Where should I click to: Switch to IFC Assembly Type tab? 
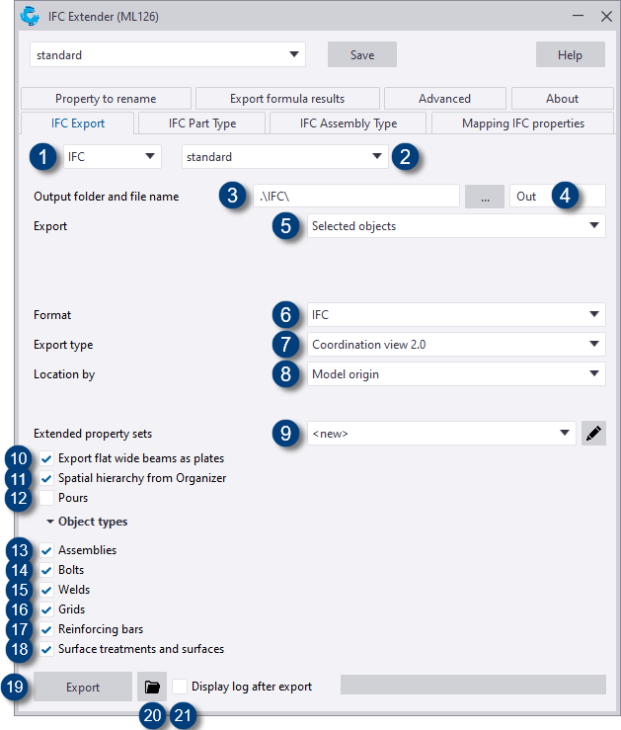coord(348,123)
